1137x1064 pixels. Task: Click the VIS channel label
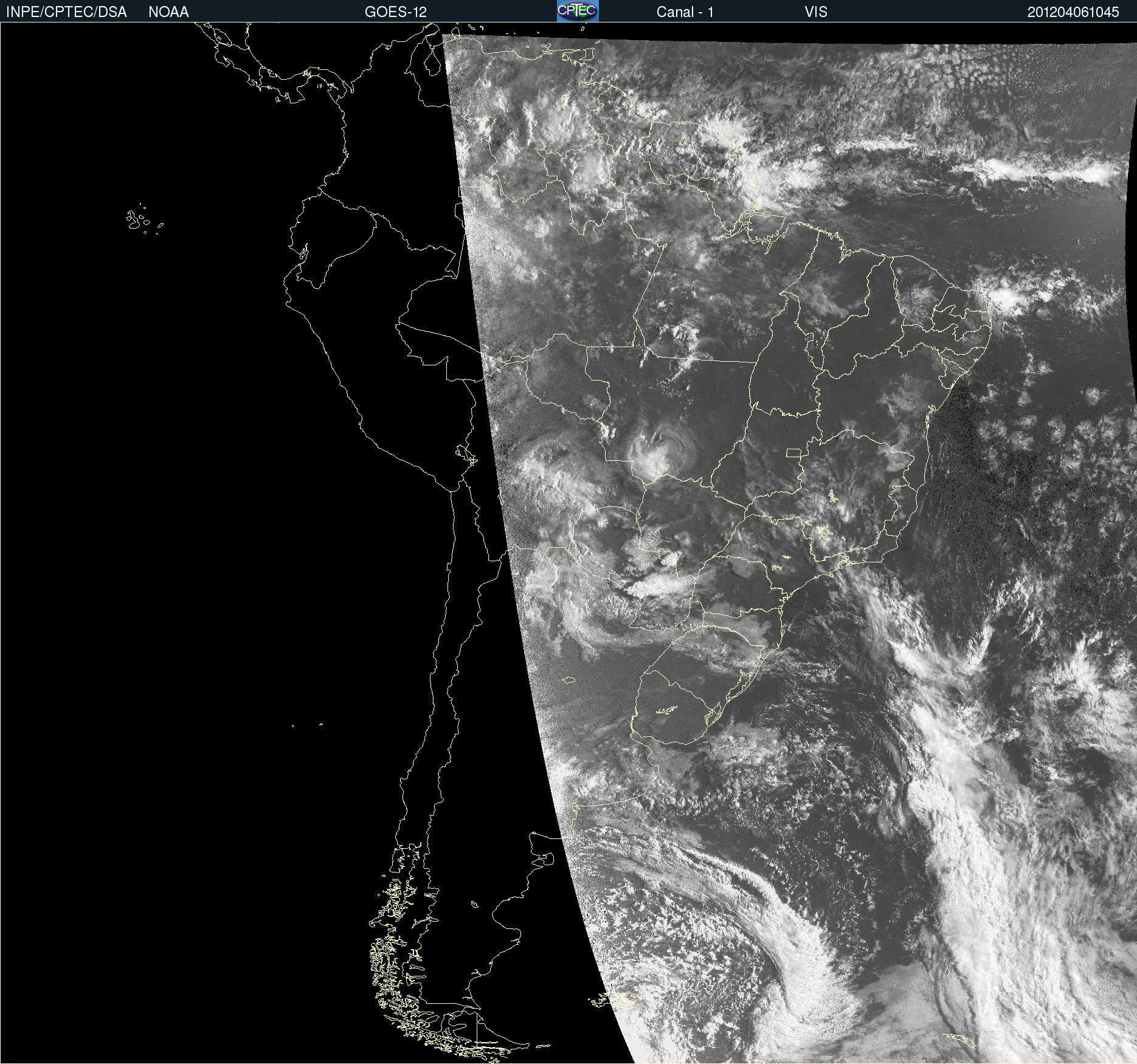click(x=815, y=12)
